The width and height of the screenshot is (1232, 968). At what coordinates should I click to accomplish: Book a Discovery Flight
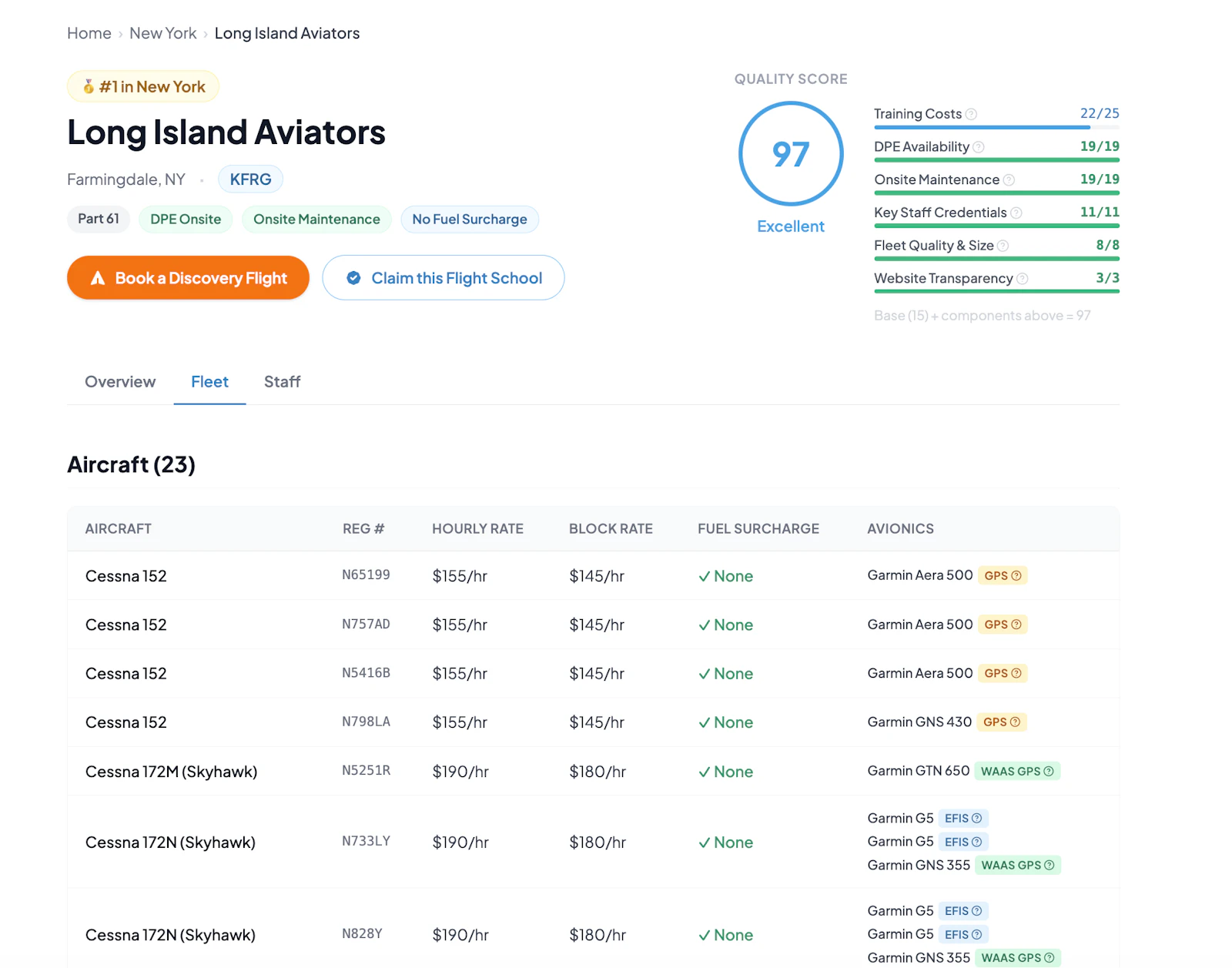tap(188, 278)
